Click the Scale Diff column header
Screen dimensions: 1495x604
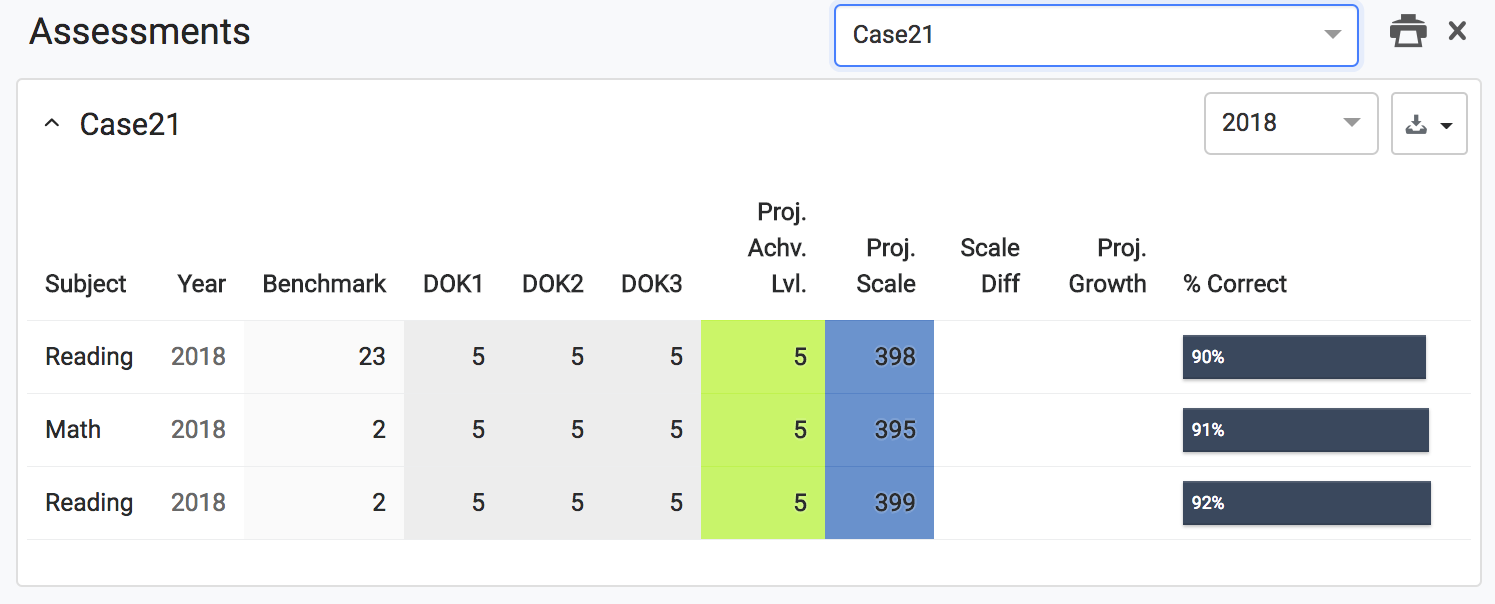tap(990, 266)
